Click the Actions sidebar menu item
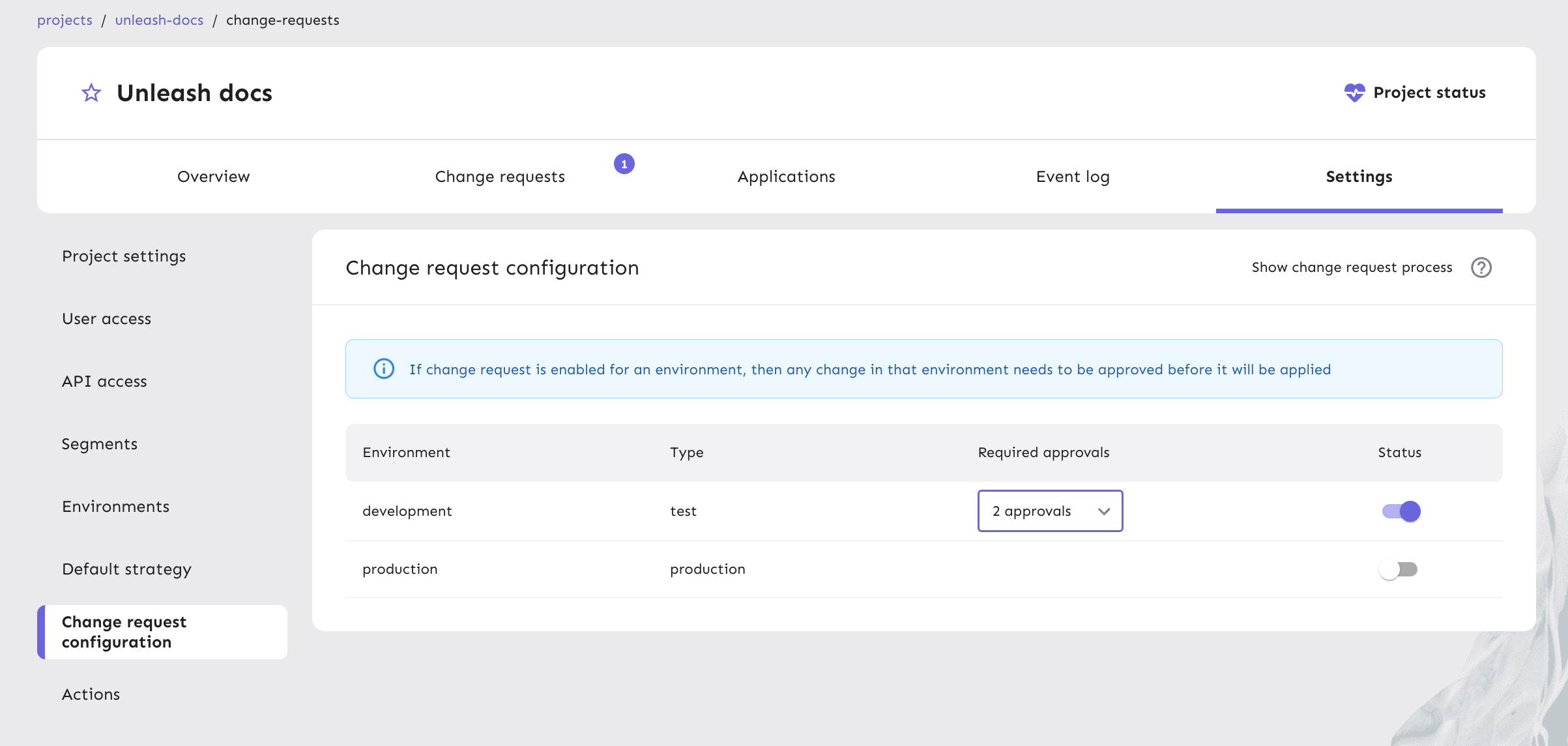The image size is (1568, 746). point(90,692)
